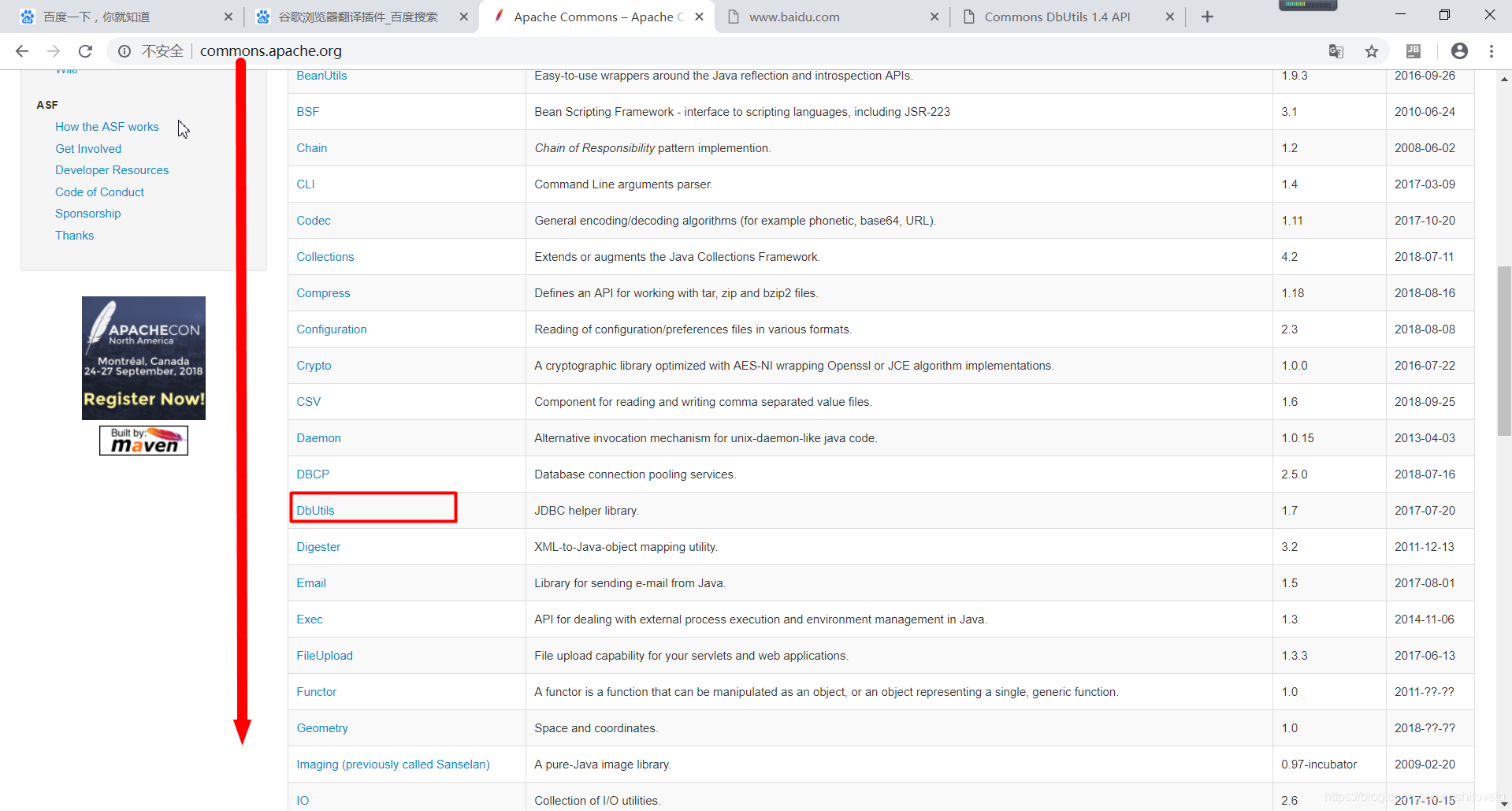Open the Imaging (previously called Sanselan) link
1512x811 pixels.
393,764
